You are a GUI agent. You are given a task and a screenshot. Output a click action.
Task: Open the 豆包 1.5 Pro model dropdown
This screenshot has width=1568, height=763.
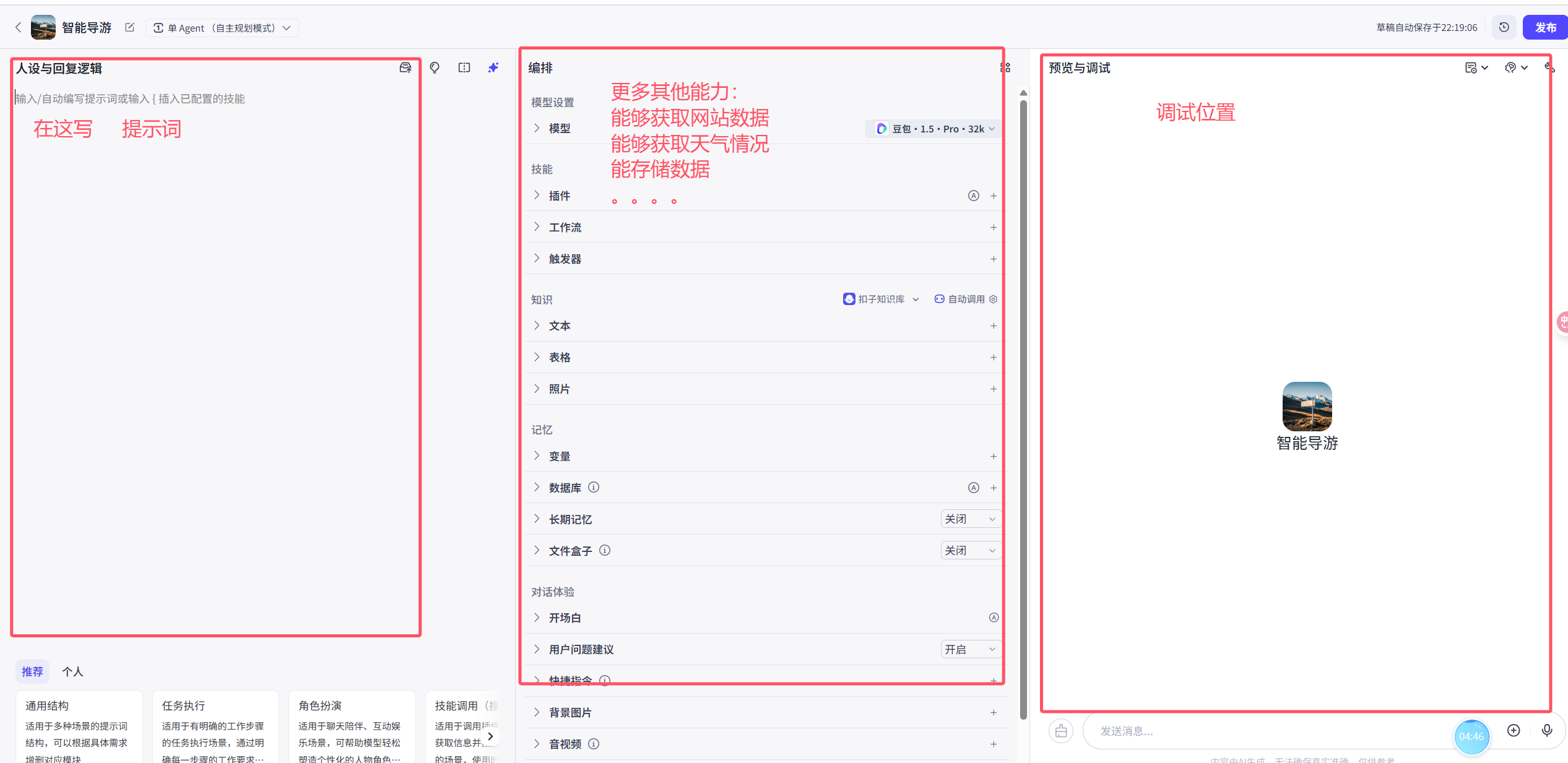pyautogui.click(x=933, y=129)
